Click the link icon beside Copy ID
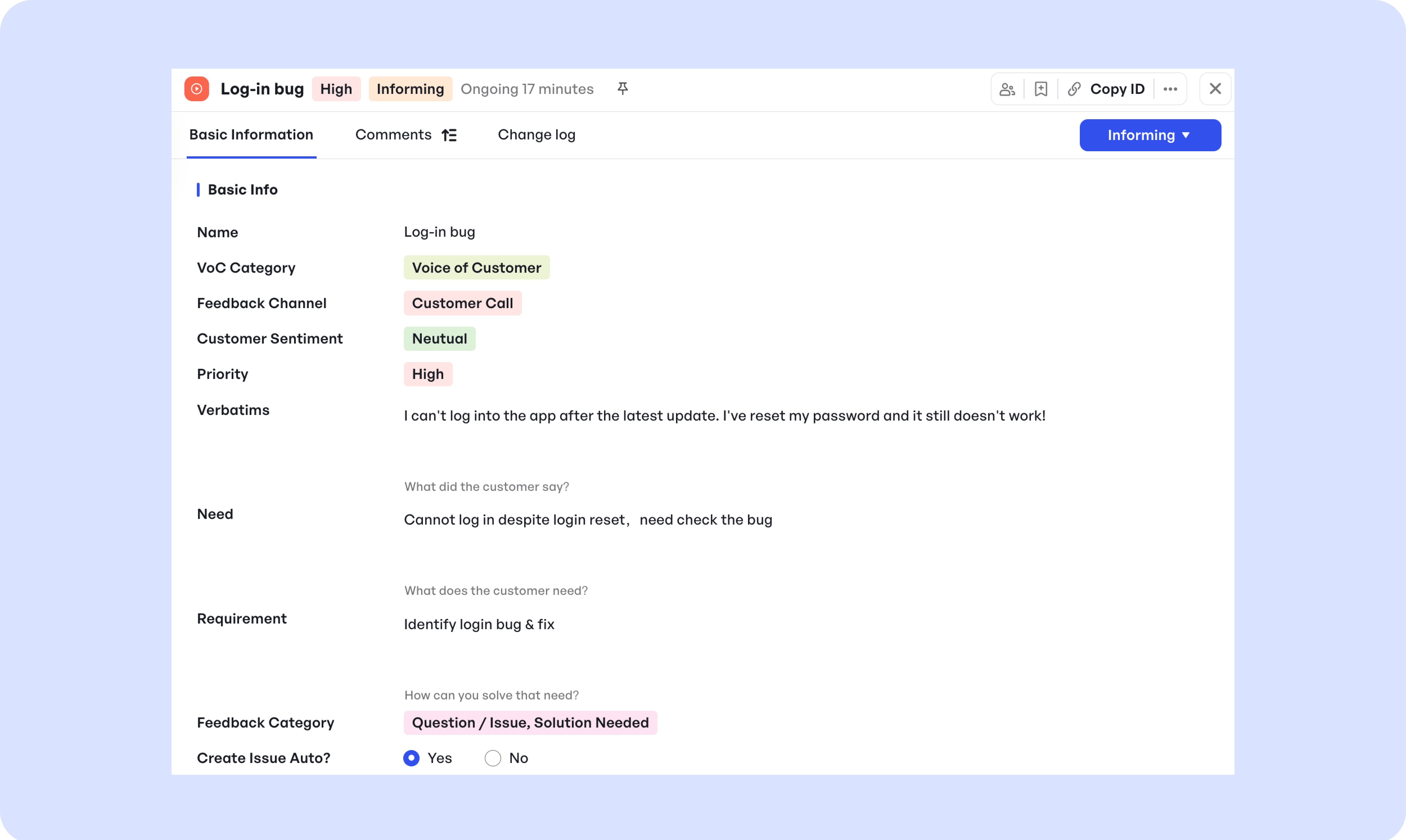 click(1074, 89)
